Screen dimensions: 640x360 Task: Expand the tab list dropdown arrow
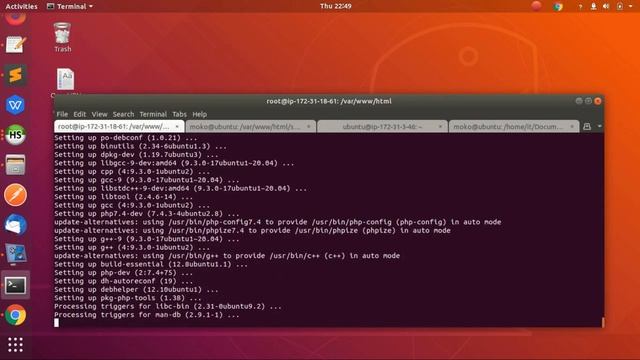tap(600, 127)
